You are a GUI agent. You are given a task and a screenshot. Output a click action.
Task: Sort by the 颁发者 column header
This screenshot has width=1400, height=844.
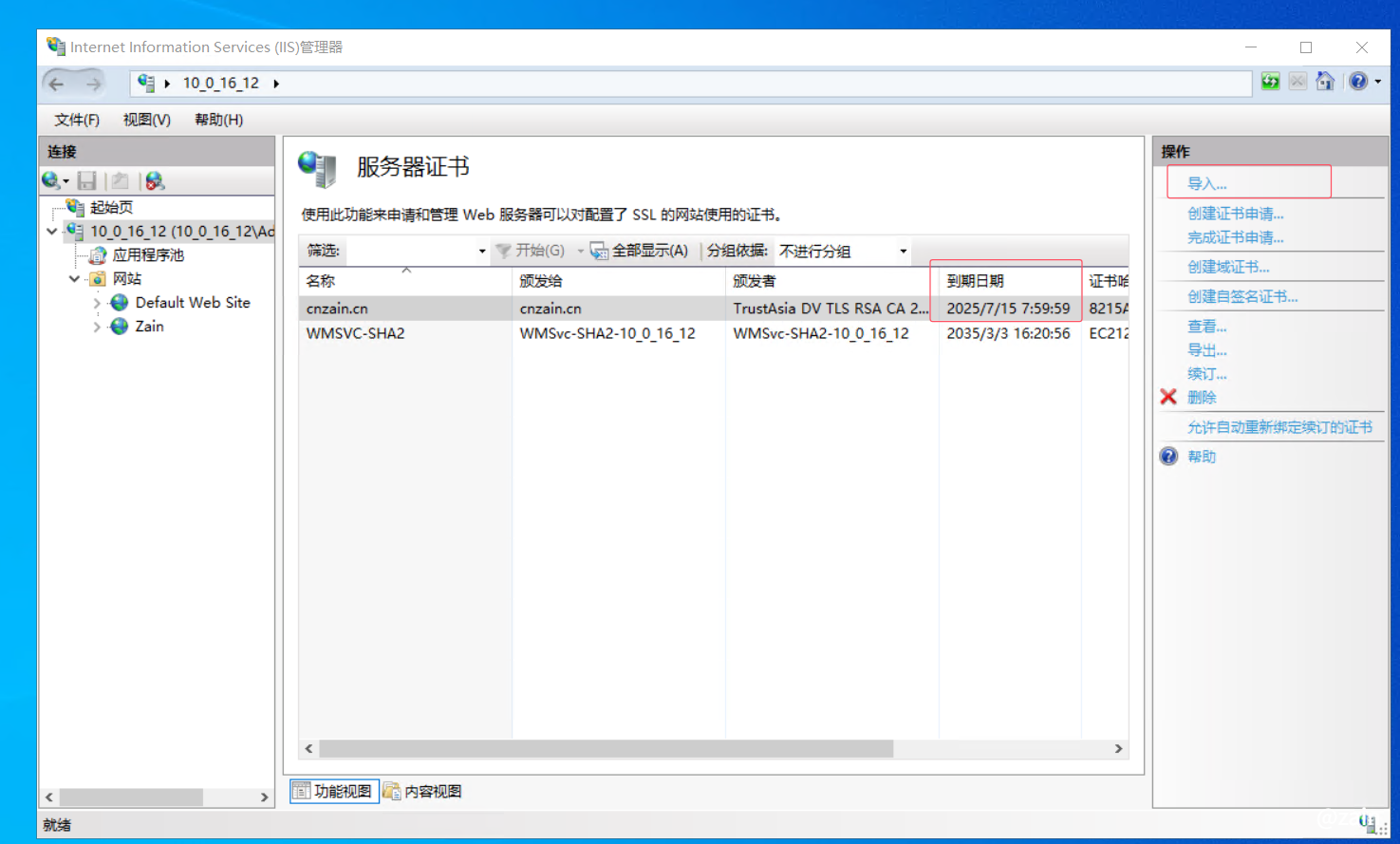[832, 281]
